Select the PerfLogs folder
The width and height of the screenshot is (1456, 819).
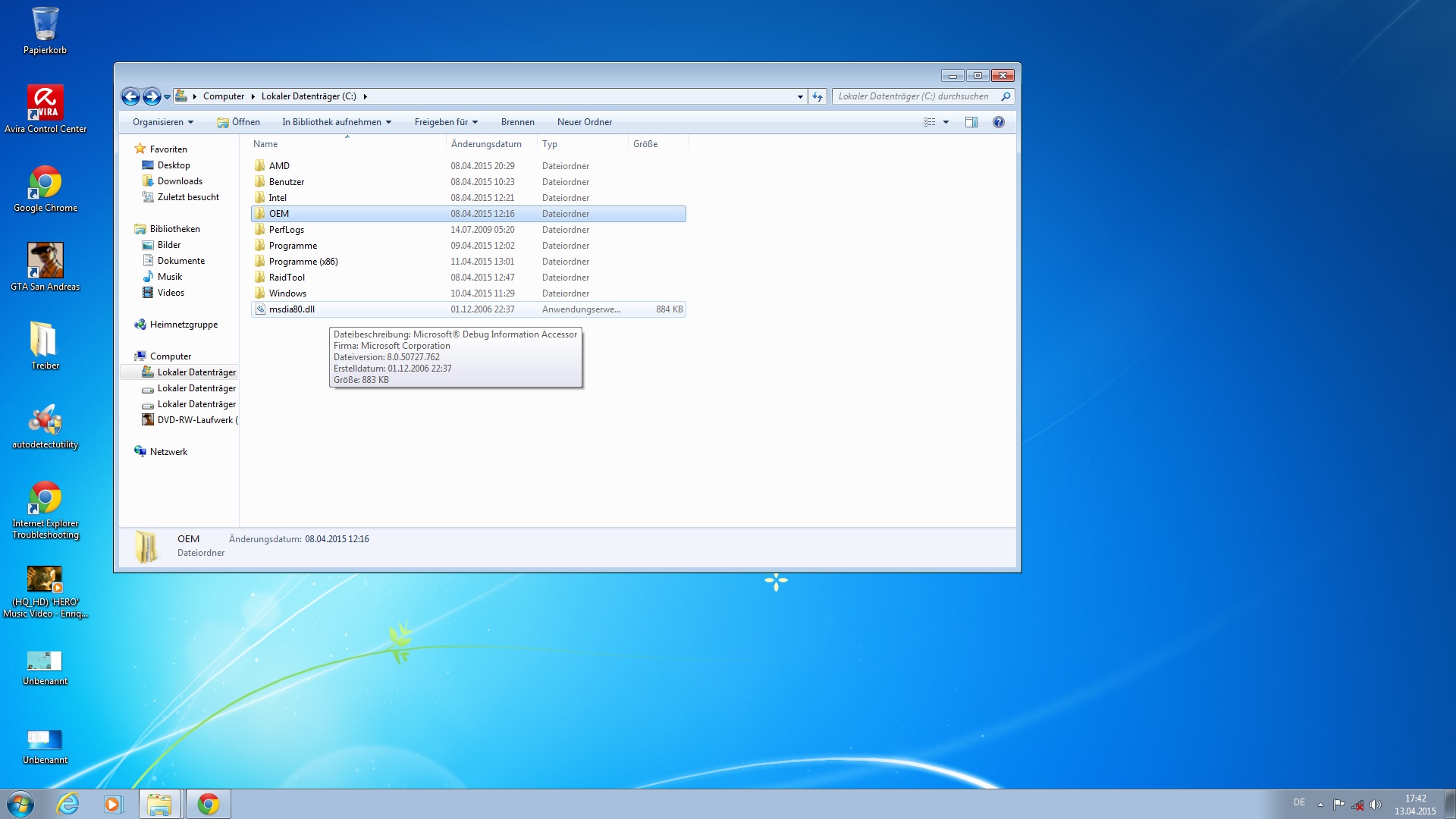pos(468,230)
